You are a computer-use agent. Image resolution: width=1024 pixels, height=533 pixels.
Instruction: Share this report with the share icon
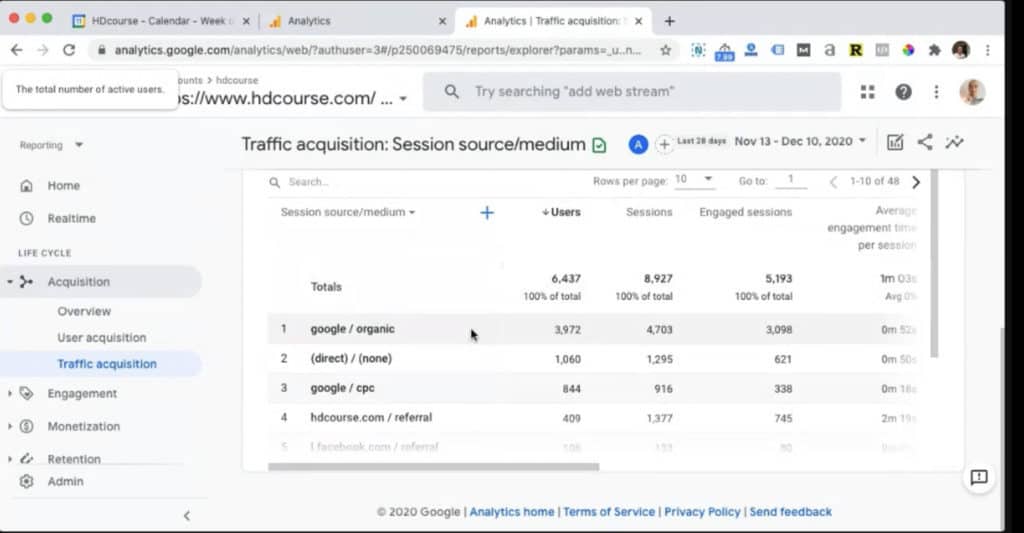(x=925, y=142)
